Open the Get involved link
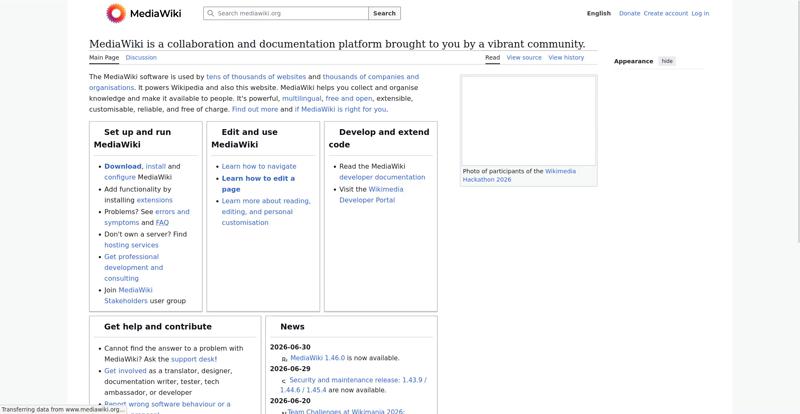The image size is (800, 414). [125, 371]
